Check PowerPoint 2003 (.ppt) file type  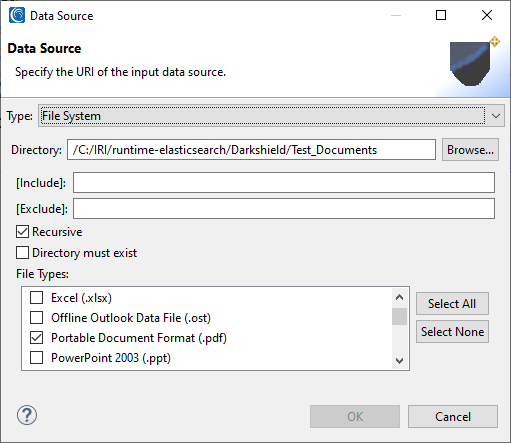[x=36, y=358]
